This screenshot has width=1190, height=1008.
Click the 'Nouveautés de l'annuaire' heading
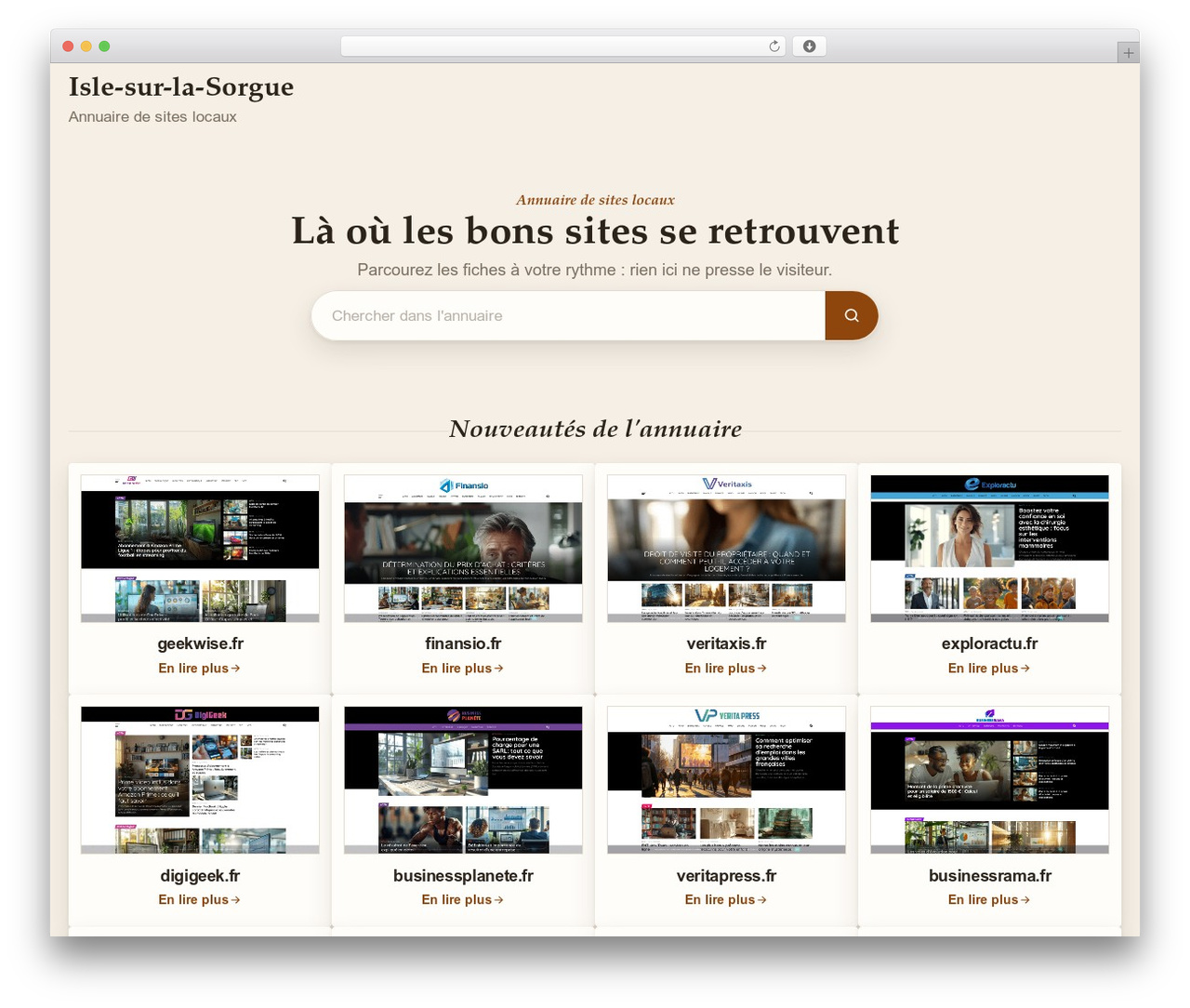[595, 429]
